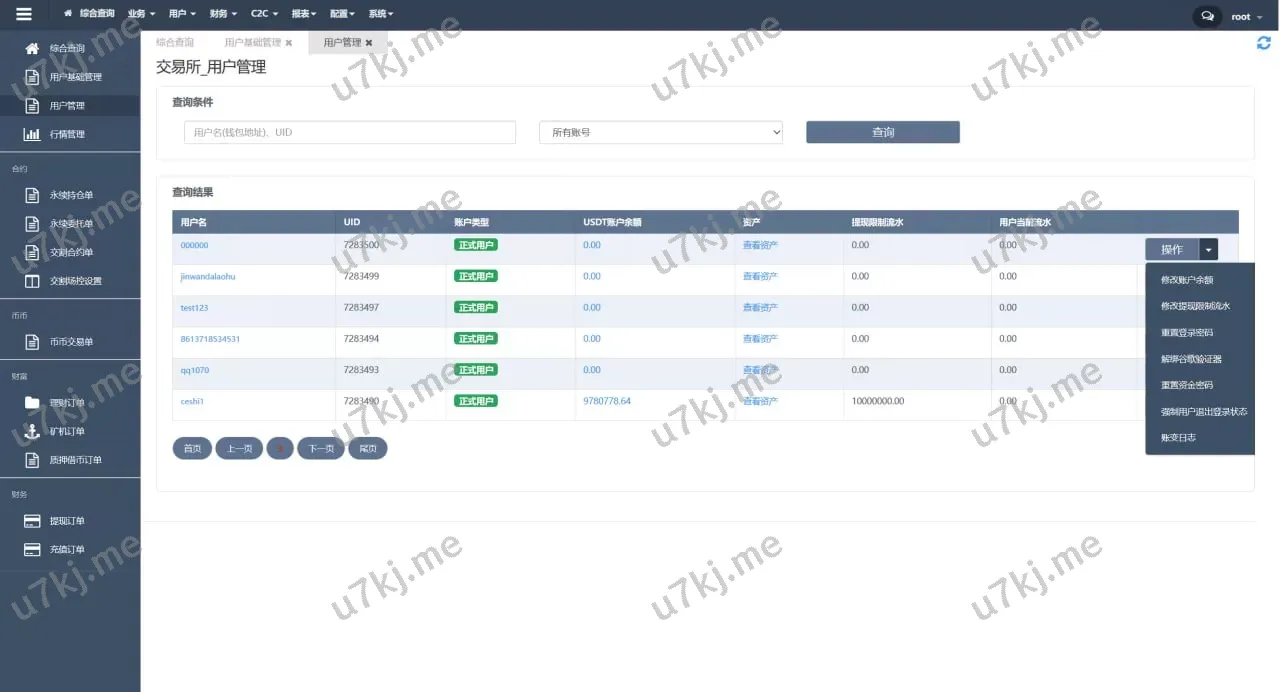Open the 所有账号 account type dropdown

[660, 132]
